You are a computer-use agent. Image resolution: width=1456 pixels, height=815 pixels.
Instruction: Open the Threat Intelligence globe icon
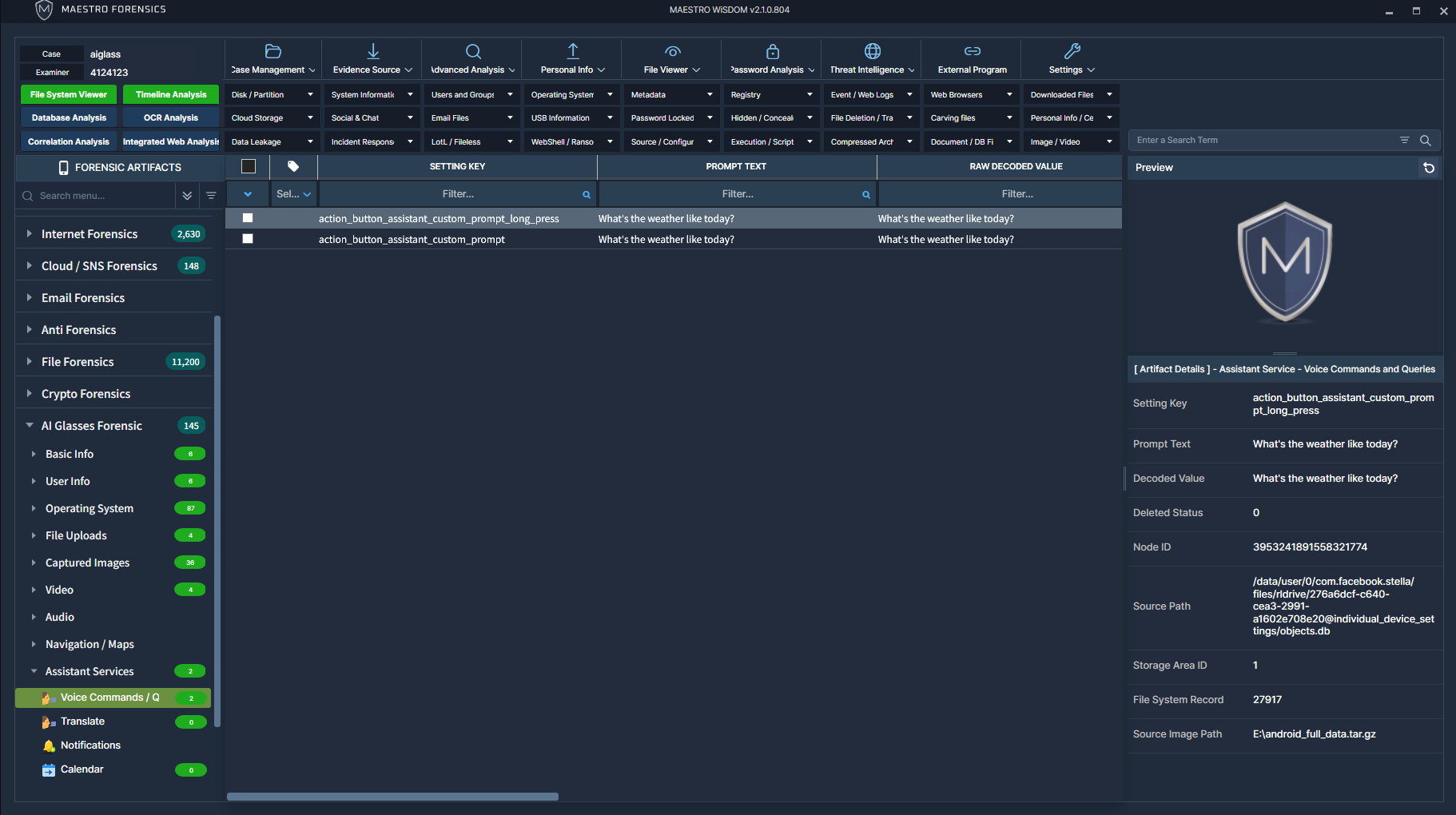[873, 51]
